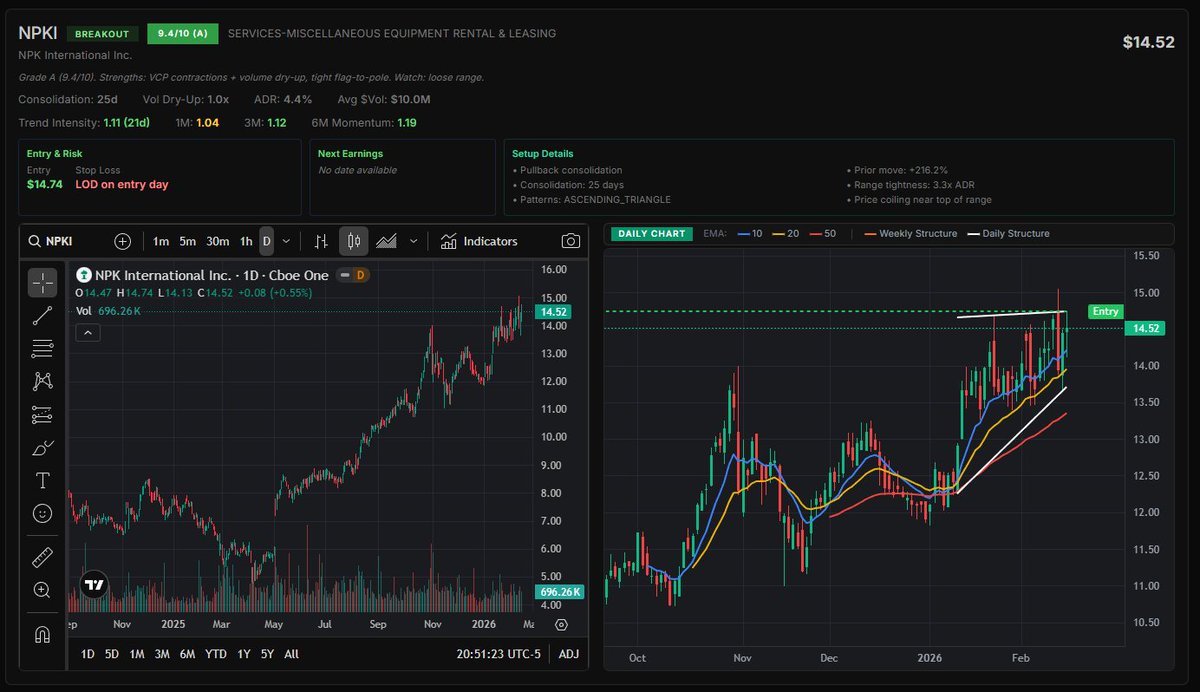Select the crosshair cursor tool
The width and height of the screenshot is (1200, 692).
[x=43, y=283]
